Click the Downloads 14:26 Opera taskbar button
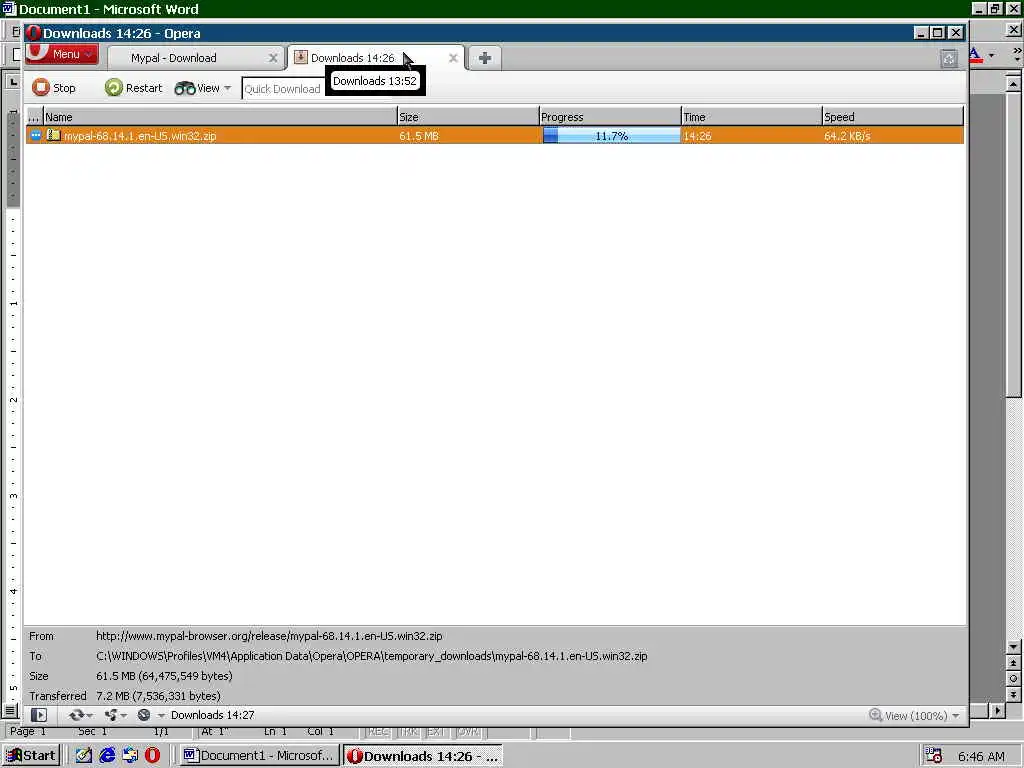 [x=423, y=756]
